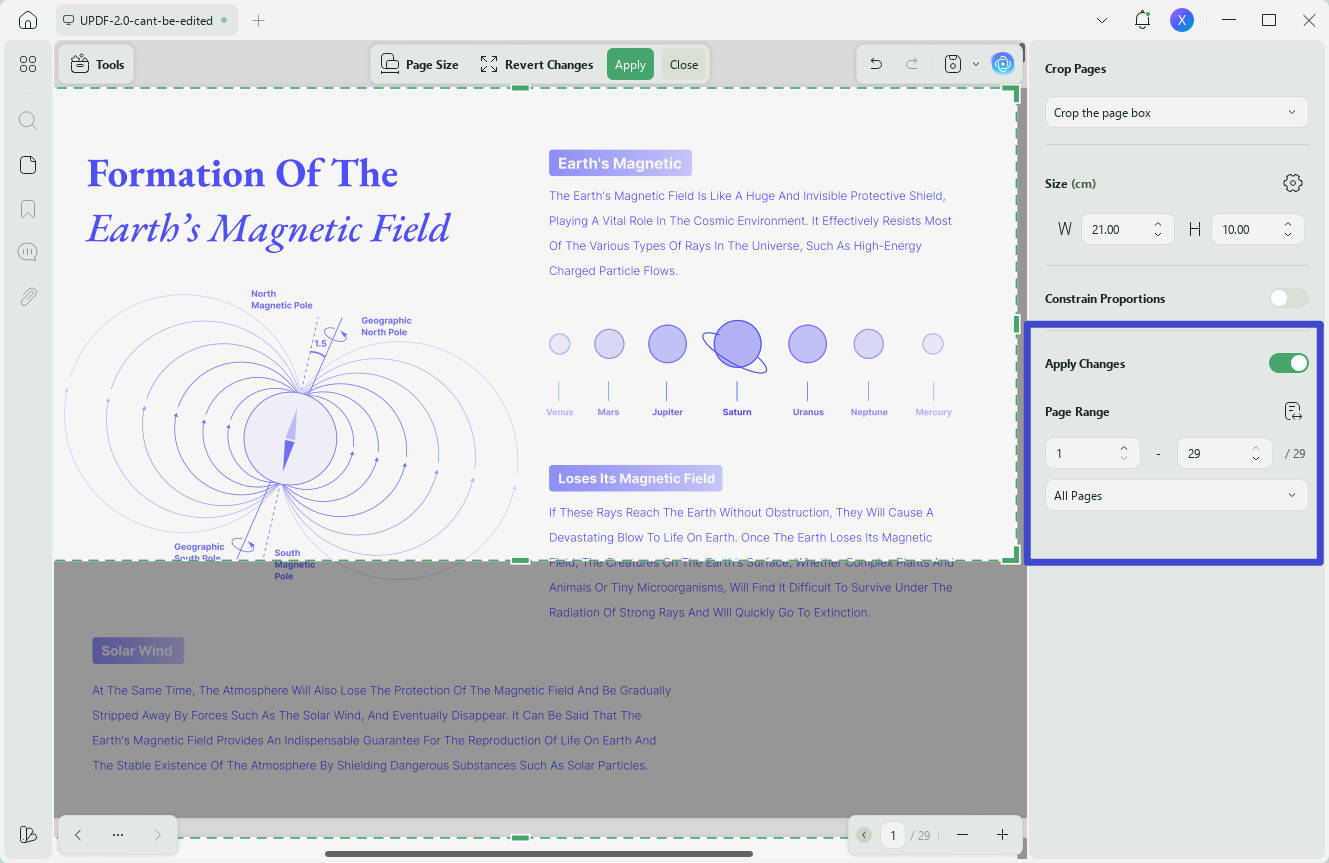Enable Constrain Proportions toggle
This screenshot has width=1329, height=863.
click(1288, 298)
